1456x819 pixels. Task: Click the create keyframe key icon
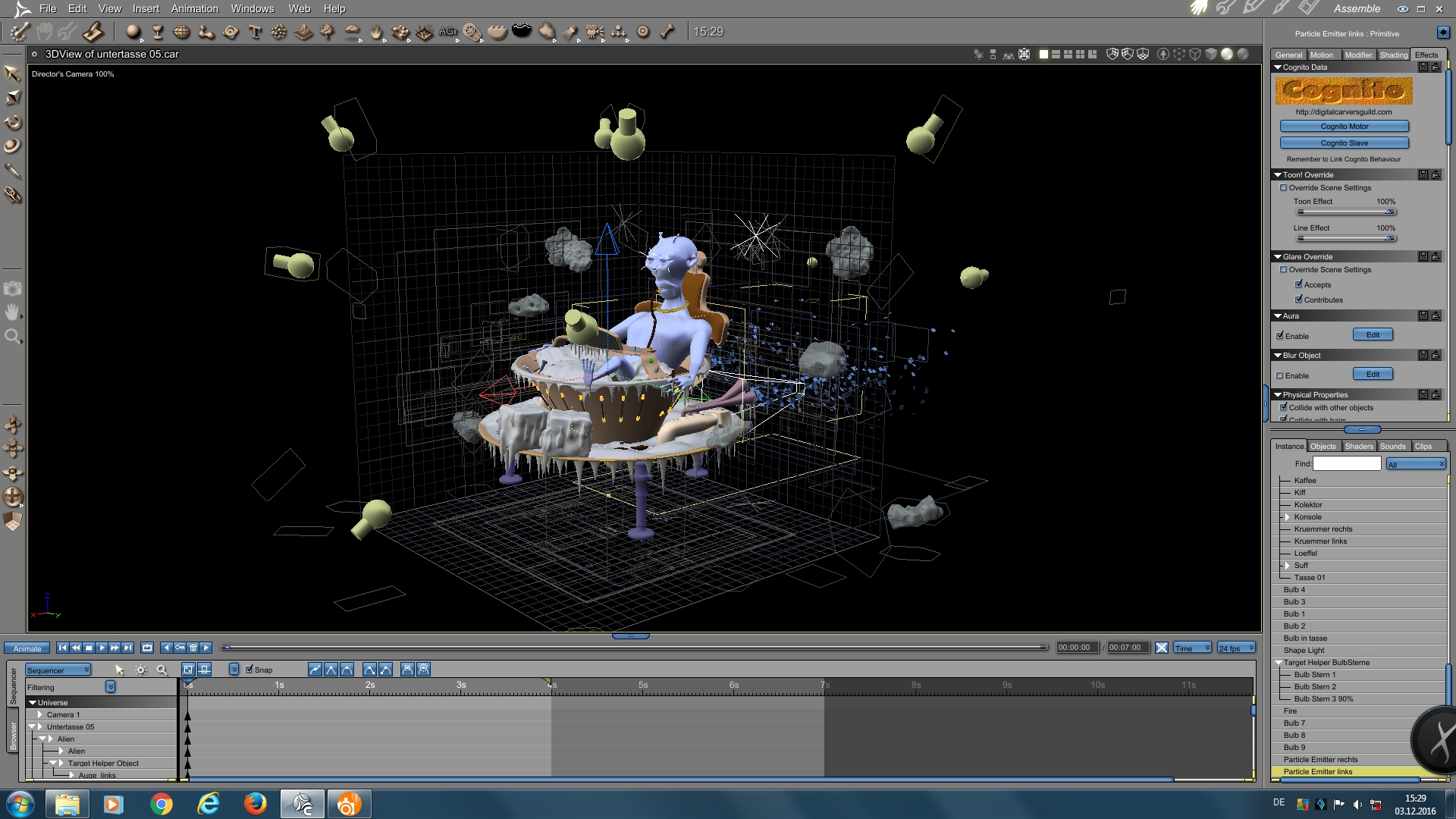click(180, 648)
